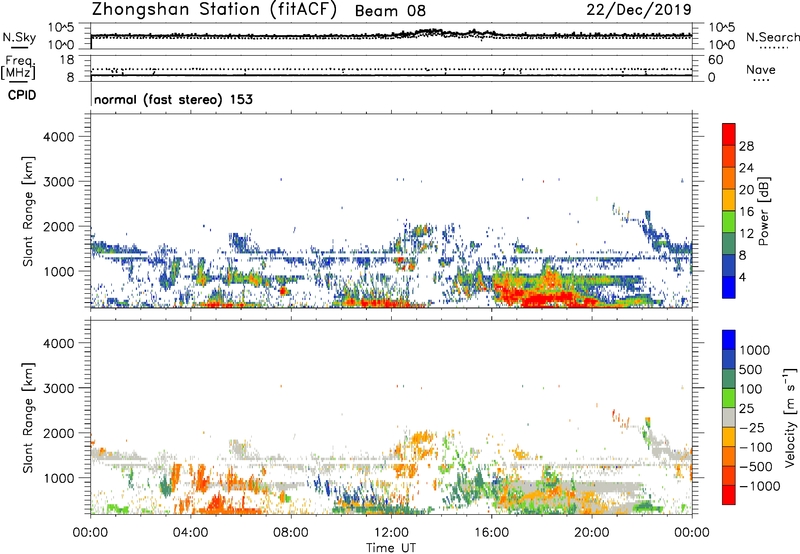
Task: Click the 'Power [dB]' colorbar title
Action: point(764,211)
